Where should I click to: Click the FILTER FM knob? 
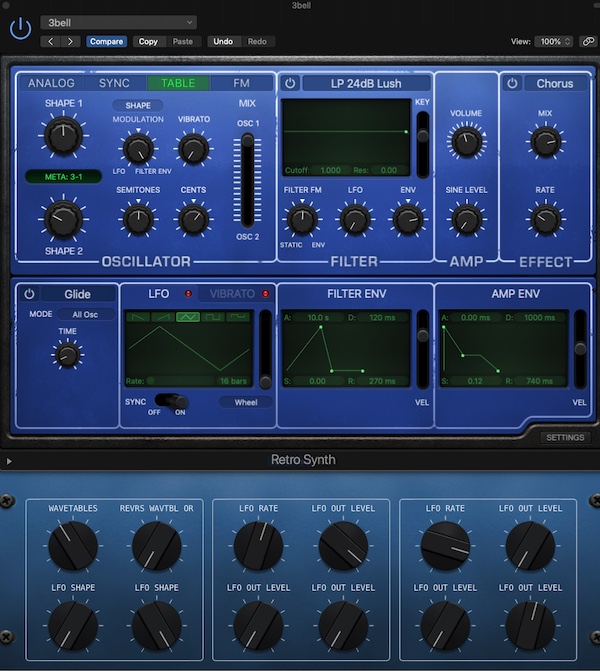(302, 220)
